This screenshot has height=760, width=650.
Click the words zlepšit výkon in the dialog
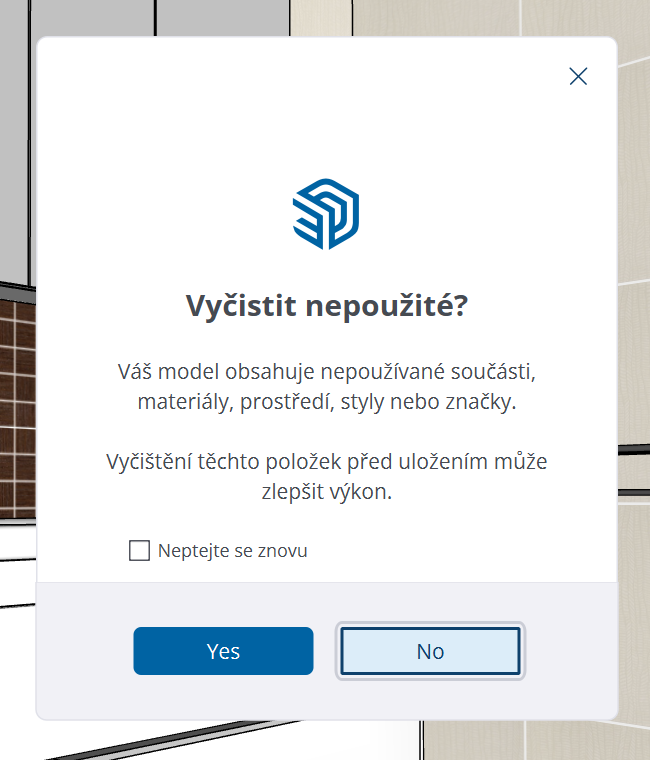coord(326,492)
